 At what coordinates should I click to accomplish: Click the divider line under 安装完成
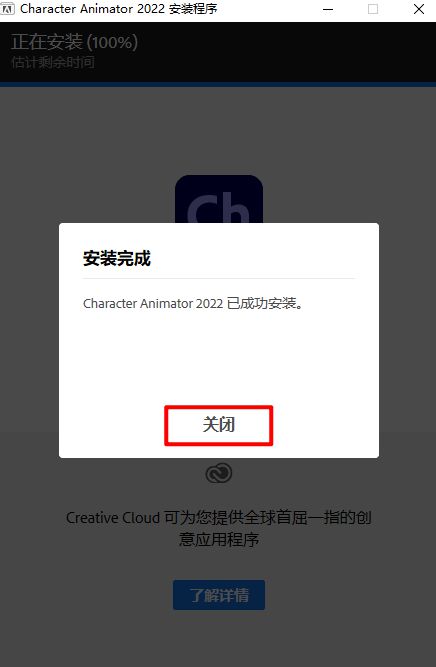point(219,279)
